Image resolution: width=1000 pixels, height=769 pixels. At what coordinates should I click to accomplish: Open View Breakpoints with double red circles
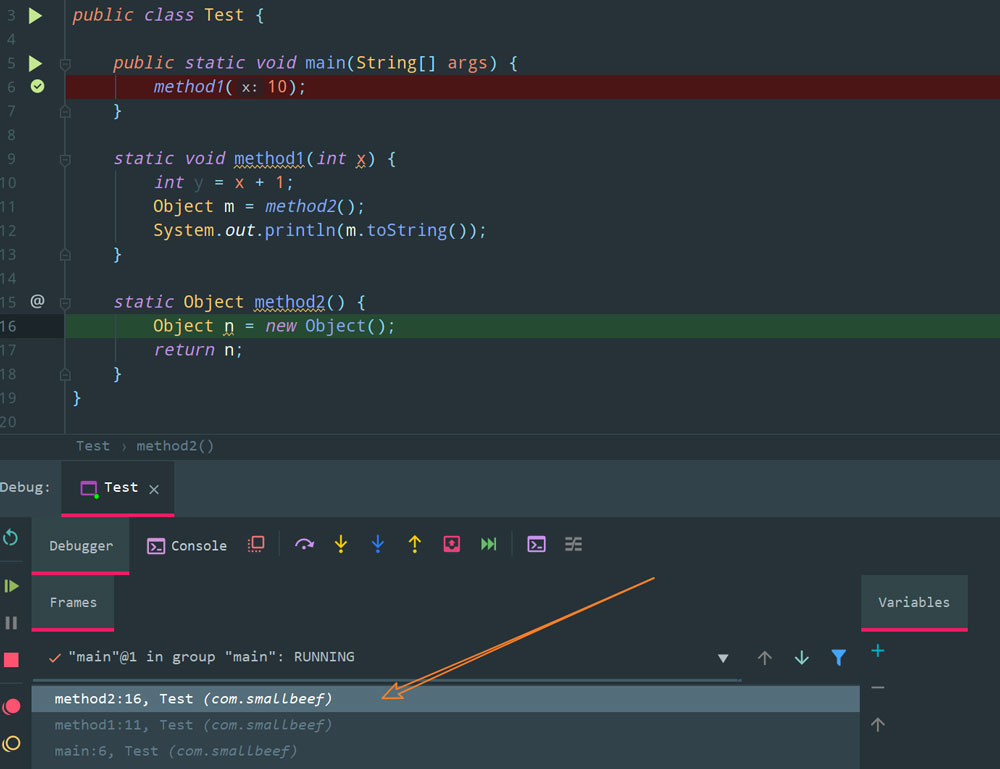point(12,706)
